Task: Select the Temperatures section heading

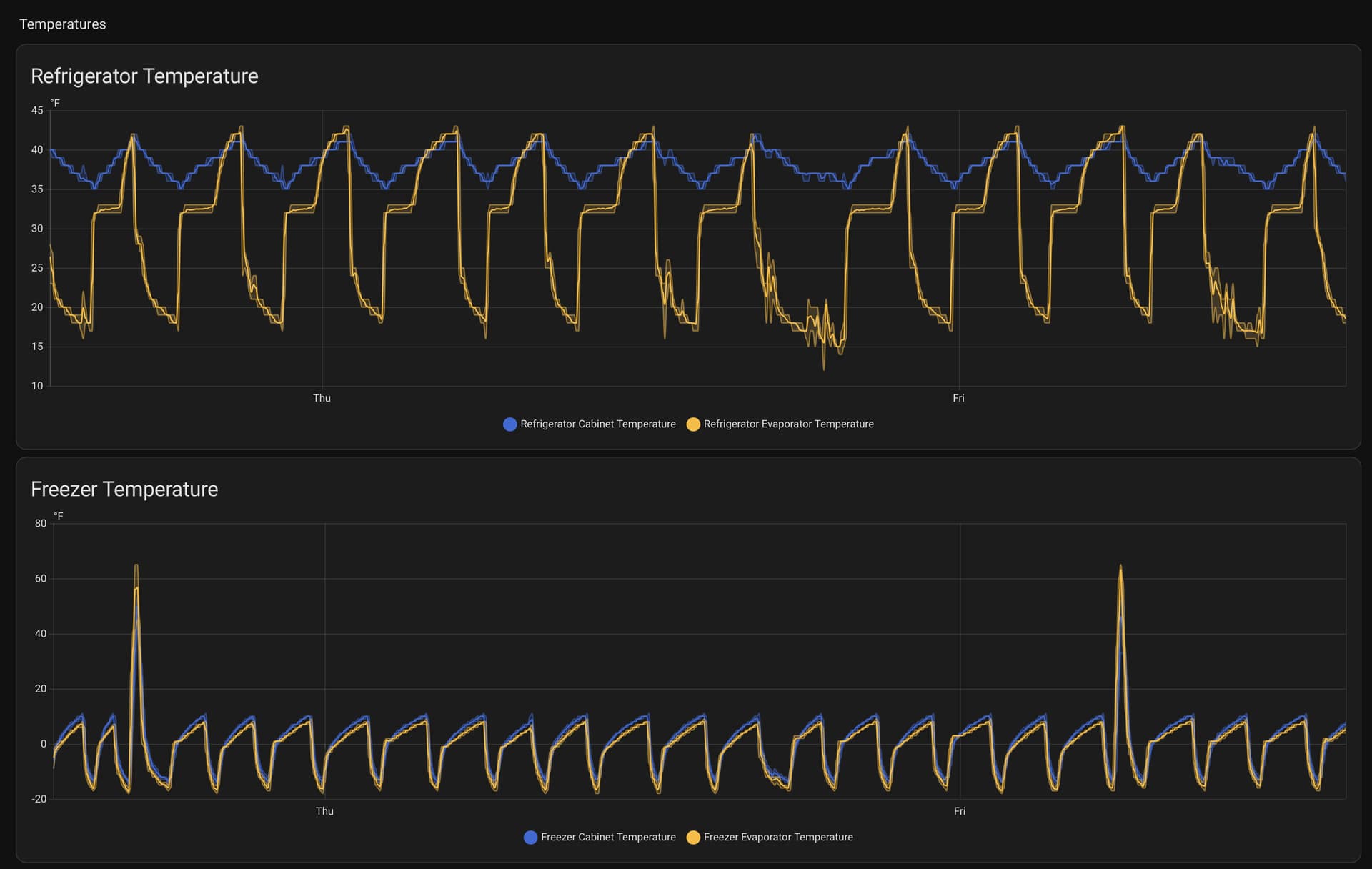Action: pos(63,24)
